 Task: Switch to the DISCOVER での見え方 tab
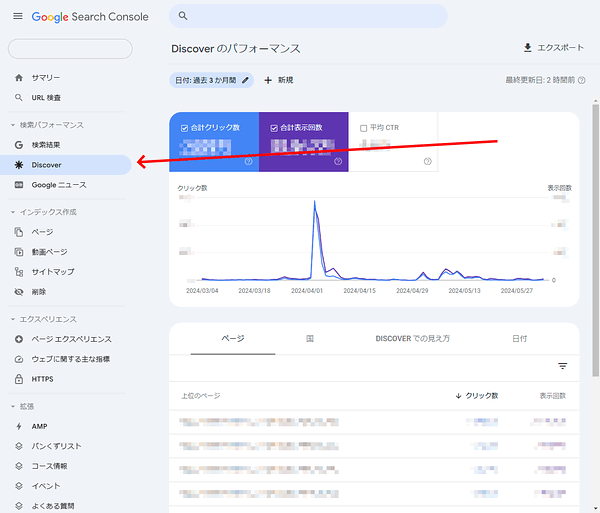(412, 339)
